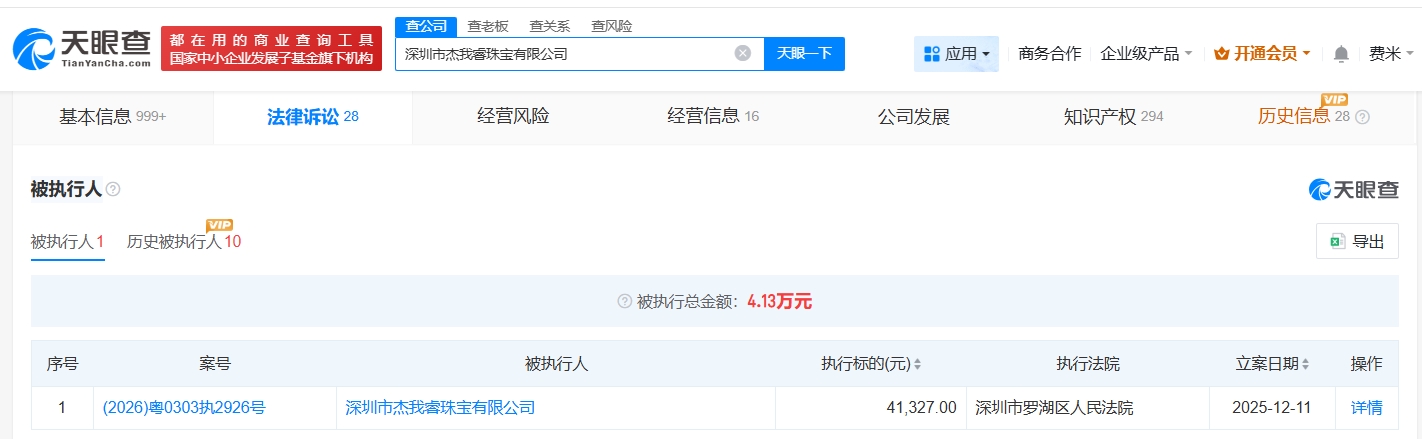Click the 天眼一下 search button
This screenshot has width=1422, height=439.
point(804,54)
